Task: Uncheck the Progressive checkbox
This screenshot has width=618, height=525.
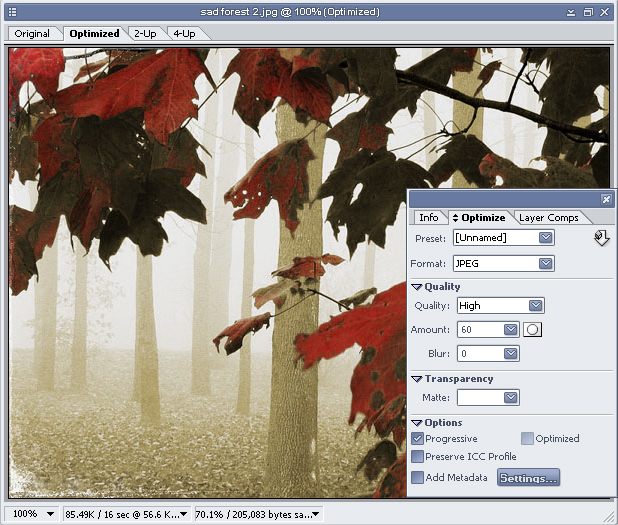Action: pos(418,439)
